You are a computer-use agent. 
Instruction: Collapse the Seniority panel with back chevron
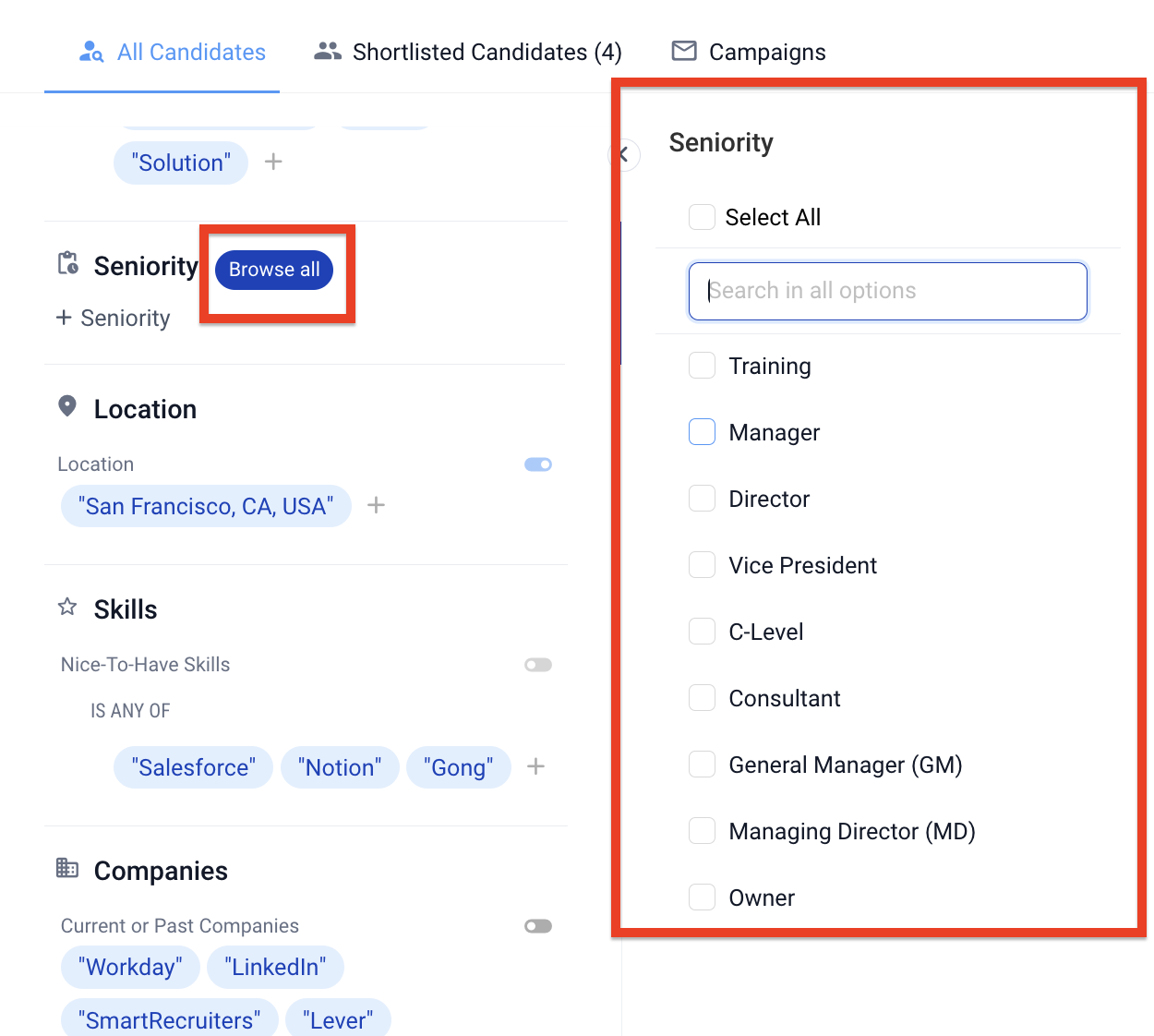point(625,154)
